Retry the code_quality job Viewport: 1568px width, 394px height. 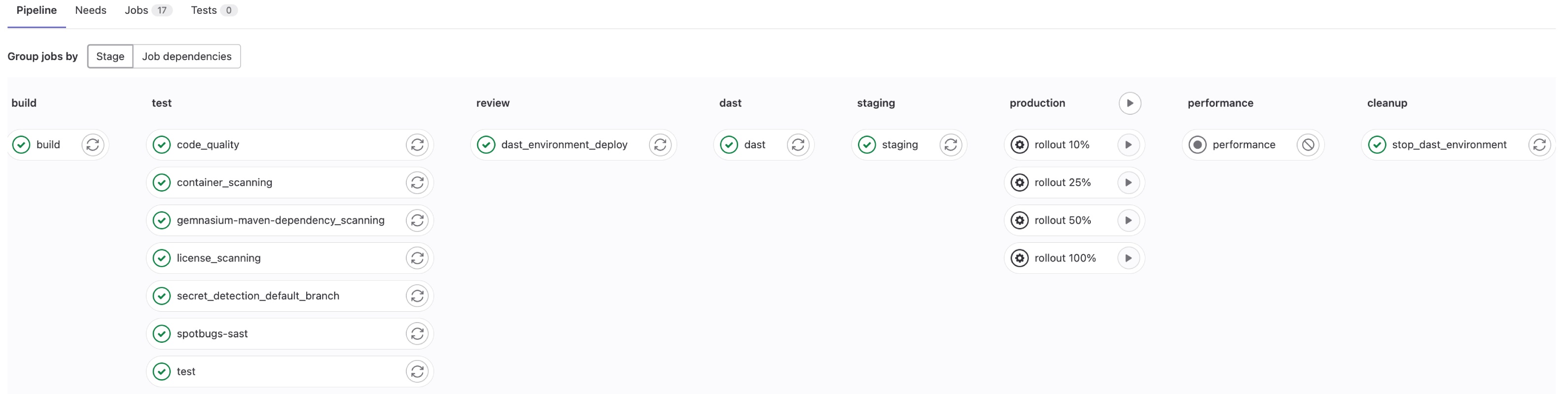pos(417,145)
